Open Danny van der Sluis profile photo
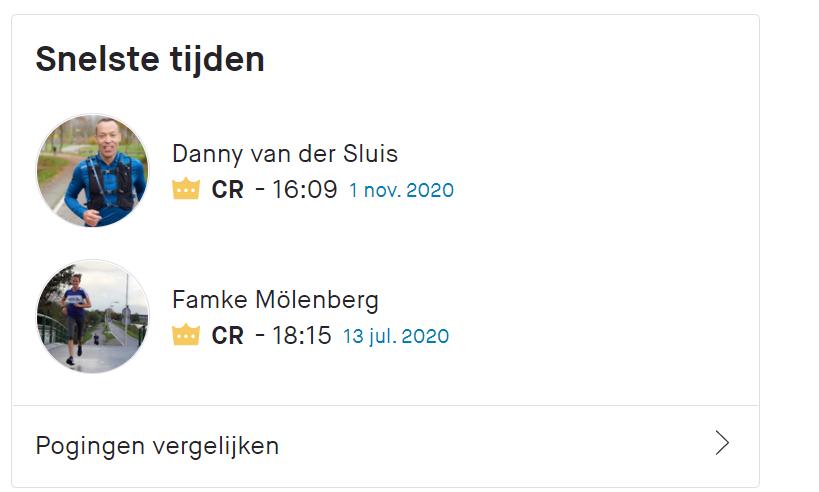Screen dimensions: 819x492 tap(92, 170)
